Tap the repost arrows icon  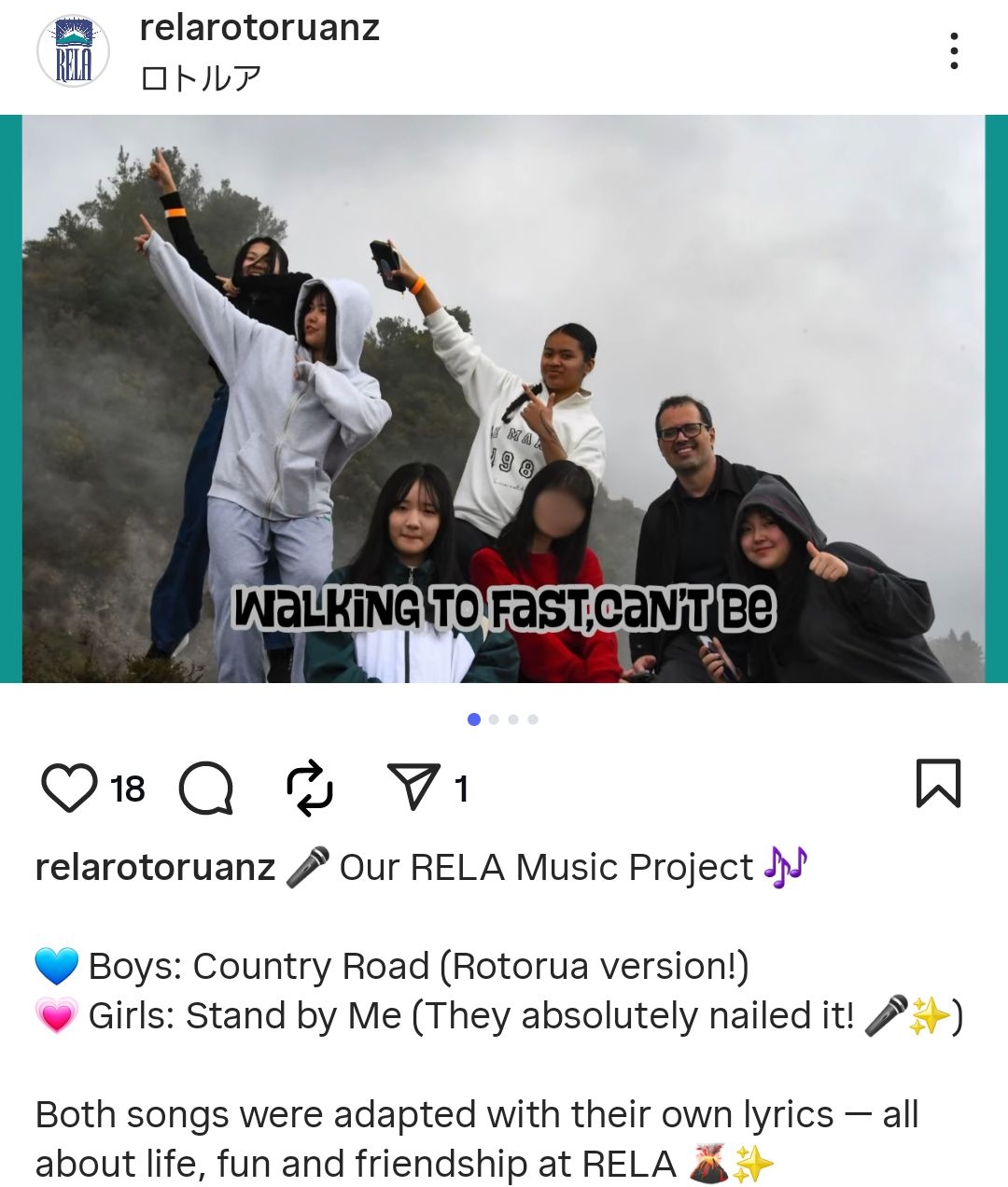click(x=309, y=789)
